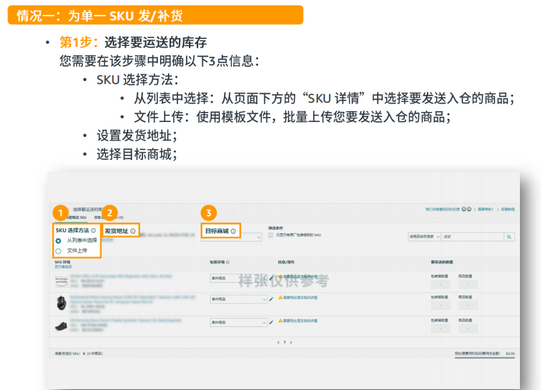Viewport: 541px width, 390px height.
Task: Click case quantity field in black shoe row
Action: tap(441, 329)
